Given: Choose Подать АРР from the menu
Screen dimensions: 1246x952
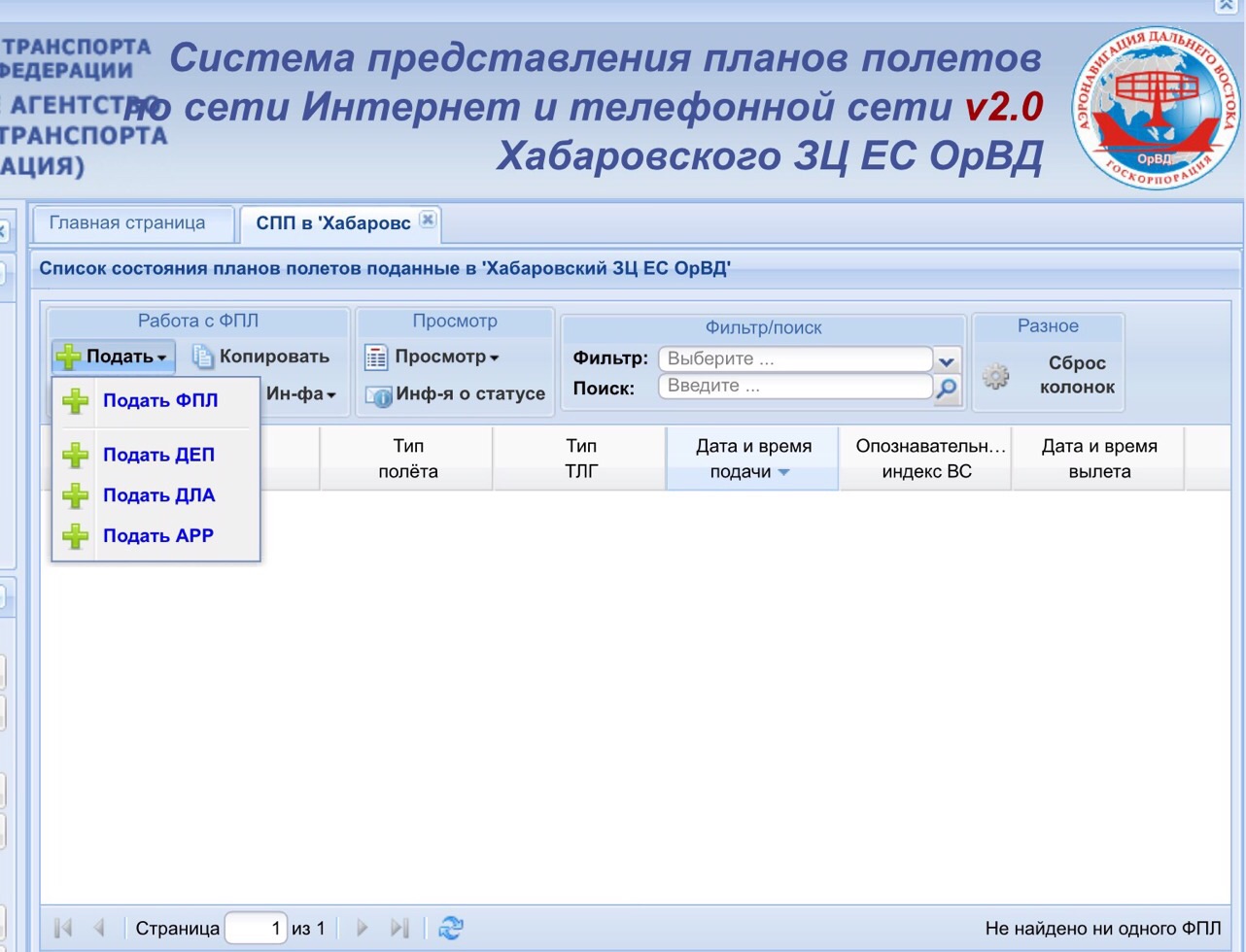Looking at the screenshot, I should point(158,536).
